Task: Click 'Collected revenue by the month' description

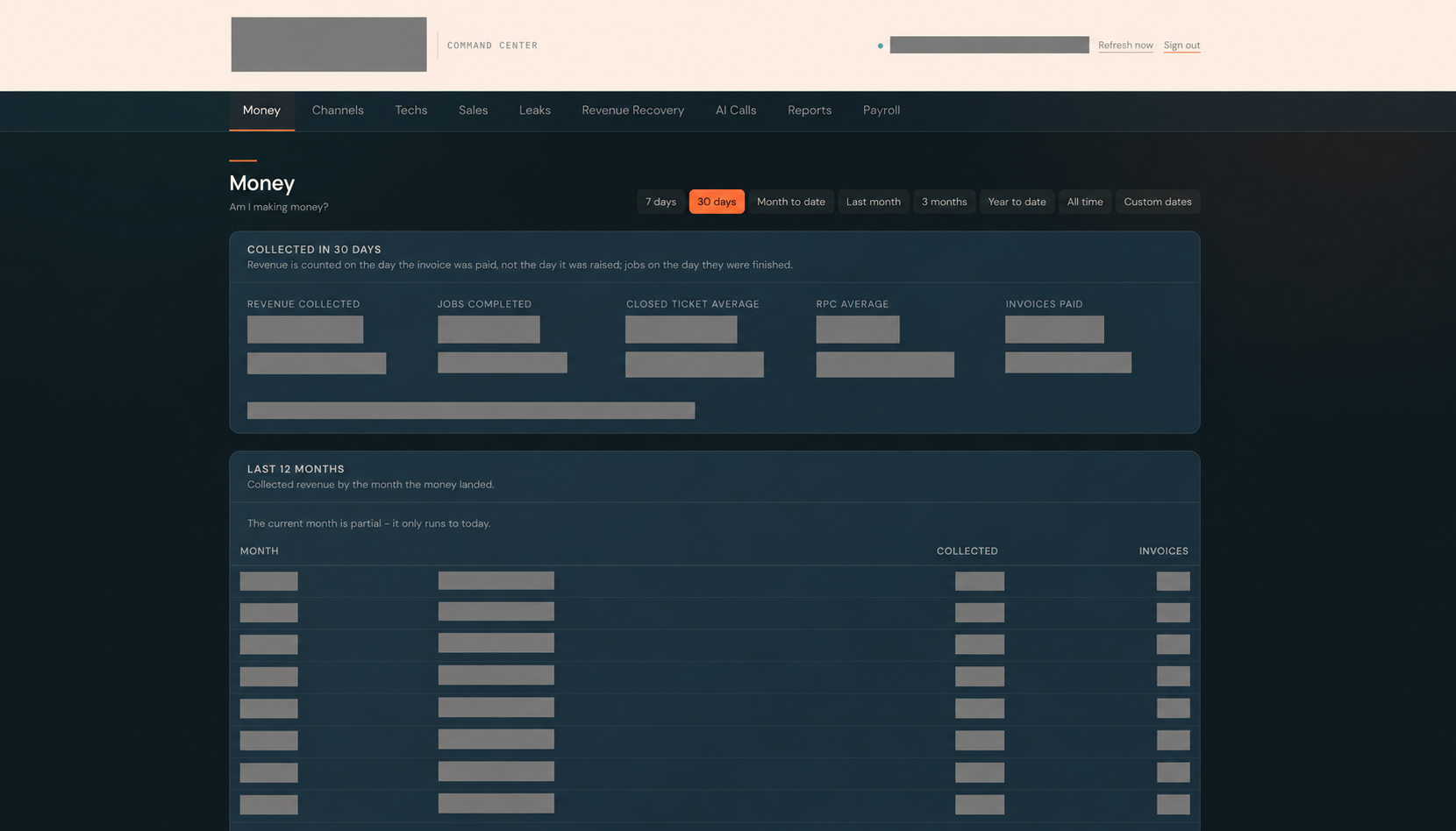Action: point(370,485)
